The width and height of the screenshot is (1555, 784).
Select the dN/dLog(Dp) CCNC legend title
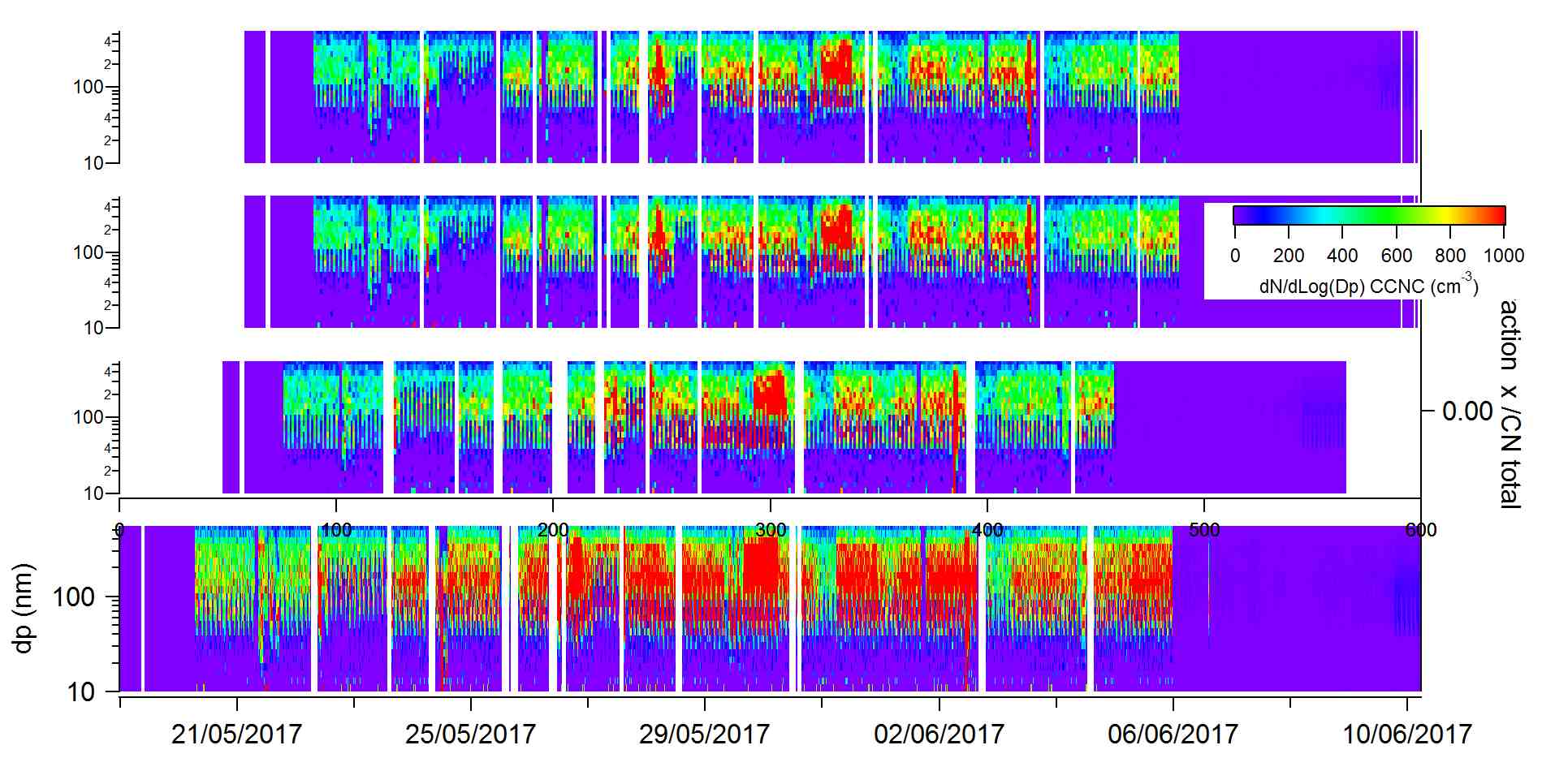[x=1369, y=285]
